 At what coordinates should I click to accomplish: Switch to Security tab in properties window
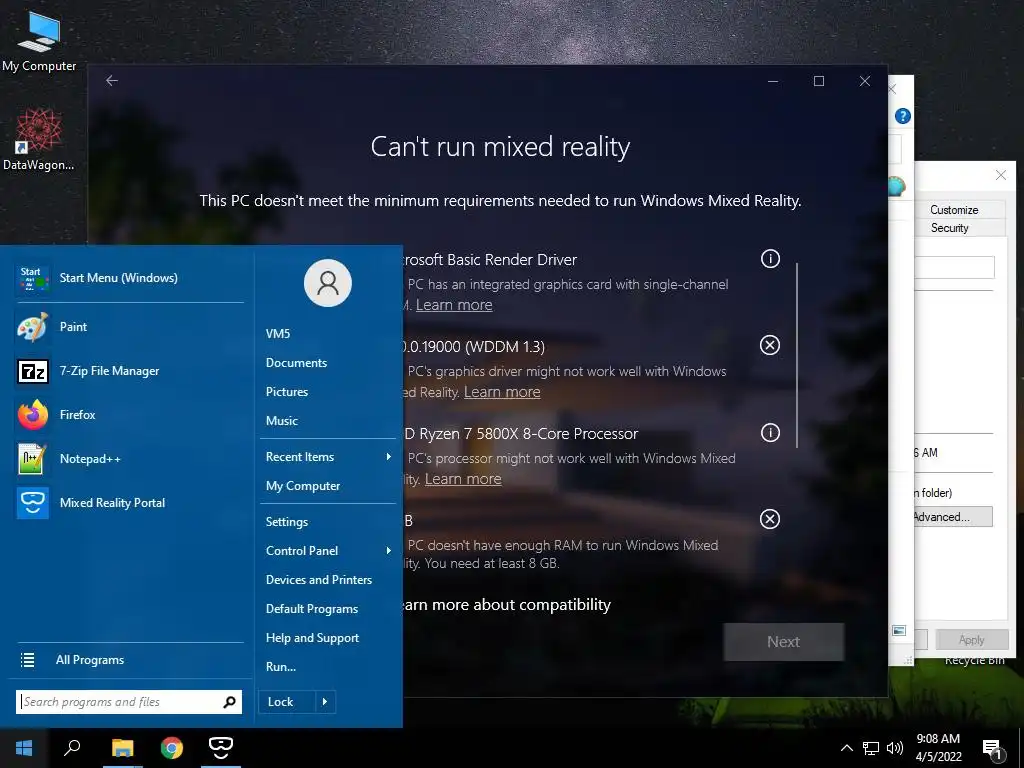pos(949,228)
